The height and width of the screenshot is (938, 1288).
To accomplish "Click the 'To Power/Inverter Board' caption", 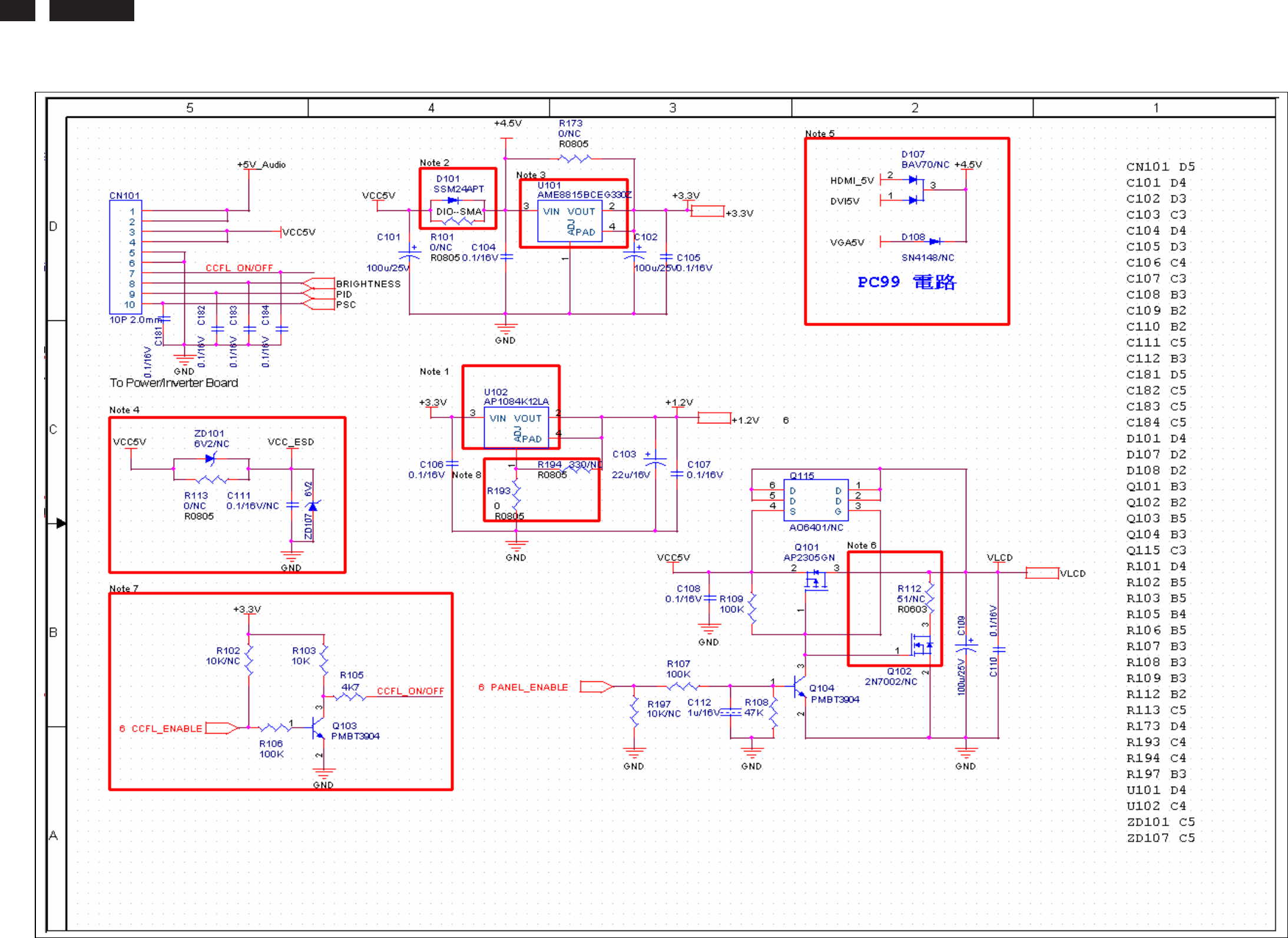I will click(174, 383).
